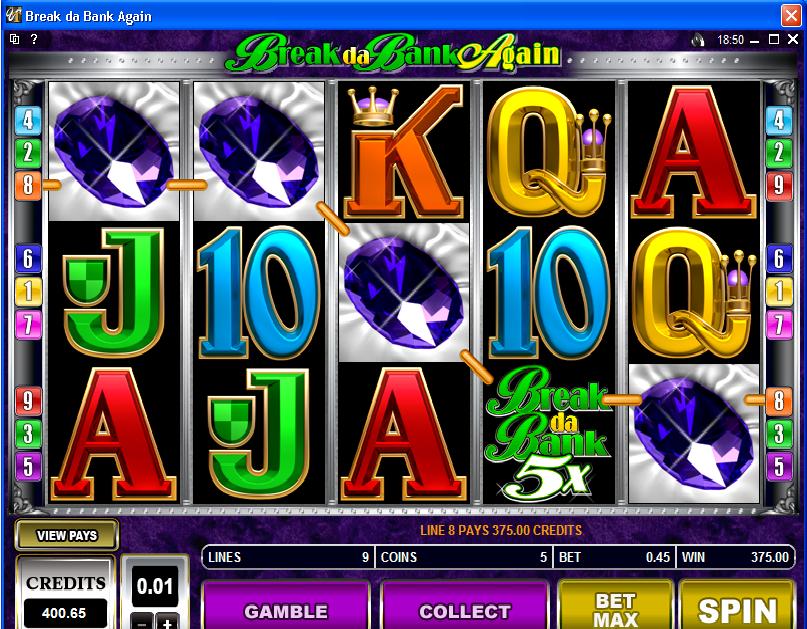Open the View Pays table
The image size is (807, 629).
(x=67, y=535)
